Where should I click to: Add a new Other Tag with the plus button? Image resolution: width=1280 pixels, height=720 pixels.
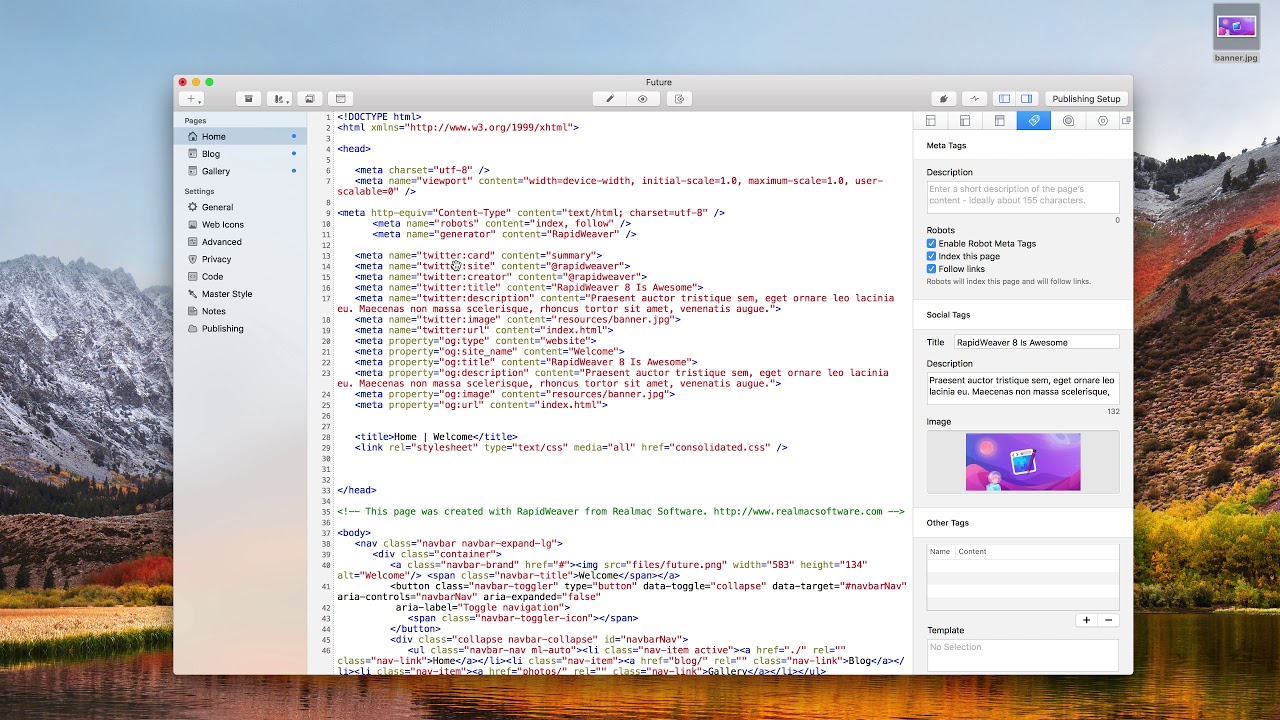tap(1086, 619)
